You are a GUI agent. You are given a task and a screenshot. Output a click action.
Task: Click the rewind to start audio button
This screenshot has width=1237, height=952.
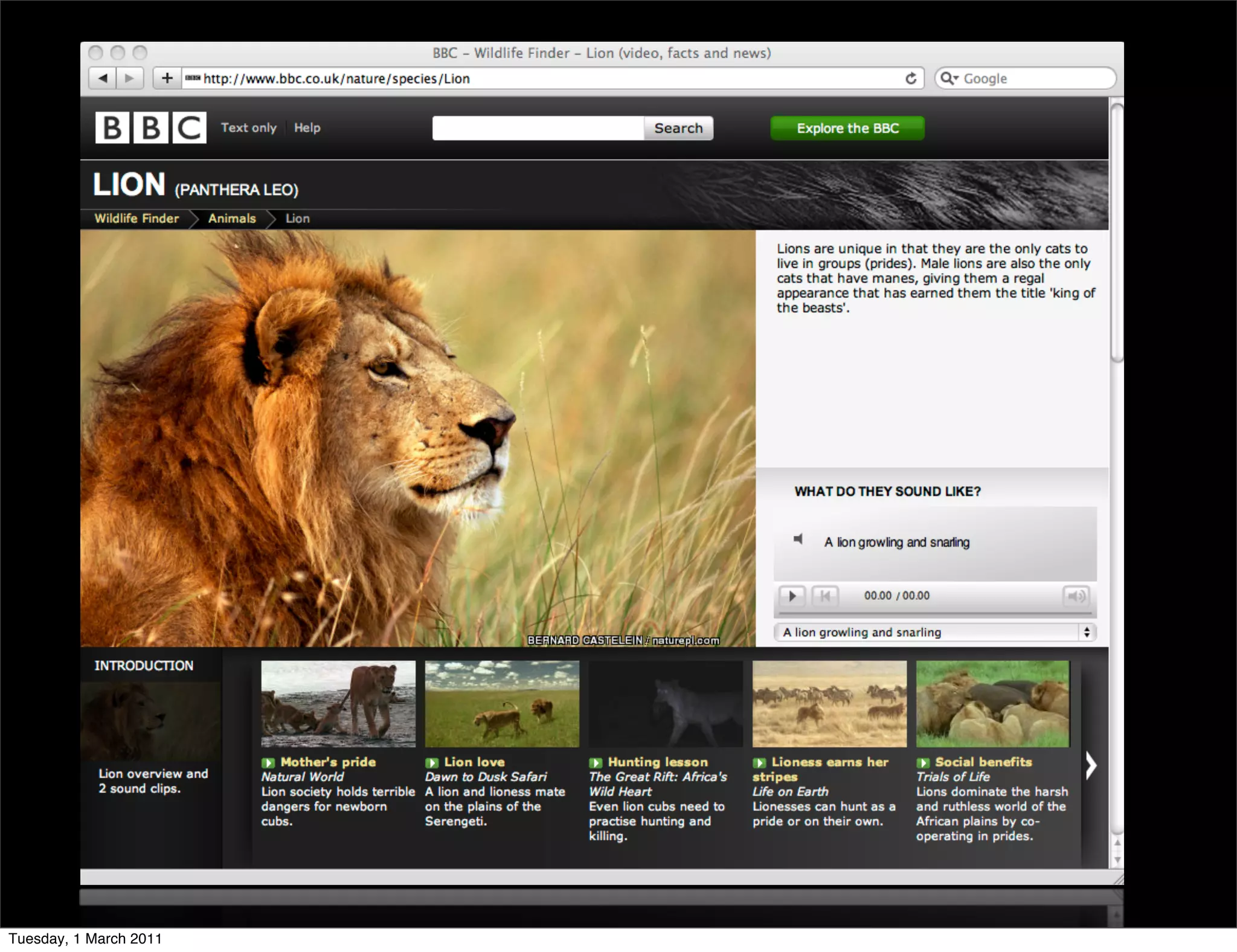click(824, 596)
